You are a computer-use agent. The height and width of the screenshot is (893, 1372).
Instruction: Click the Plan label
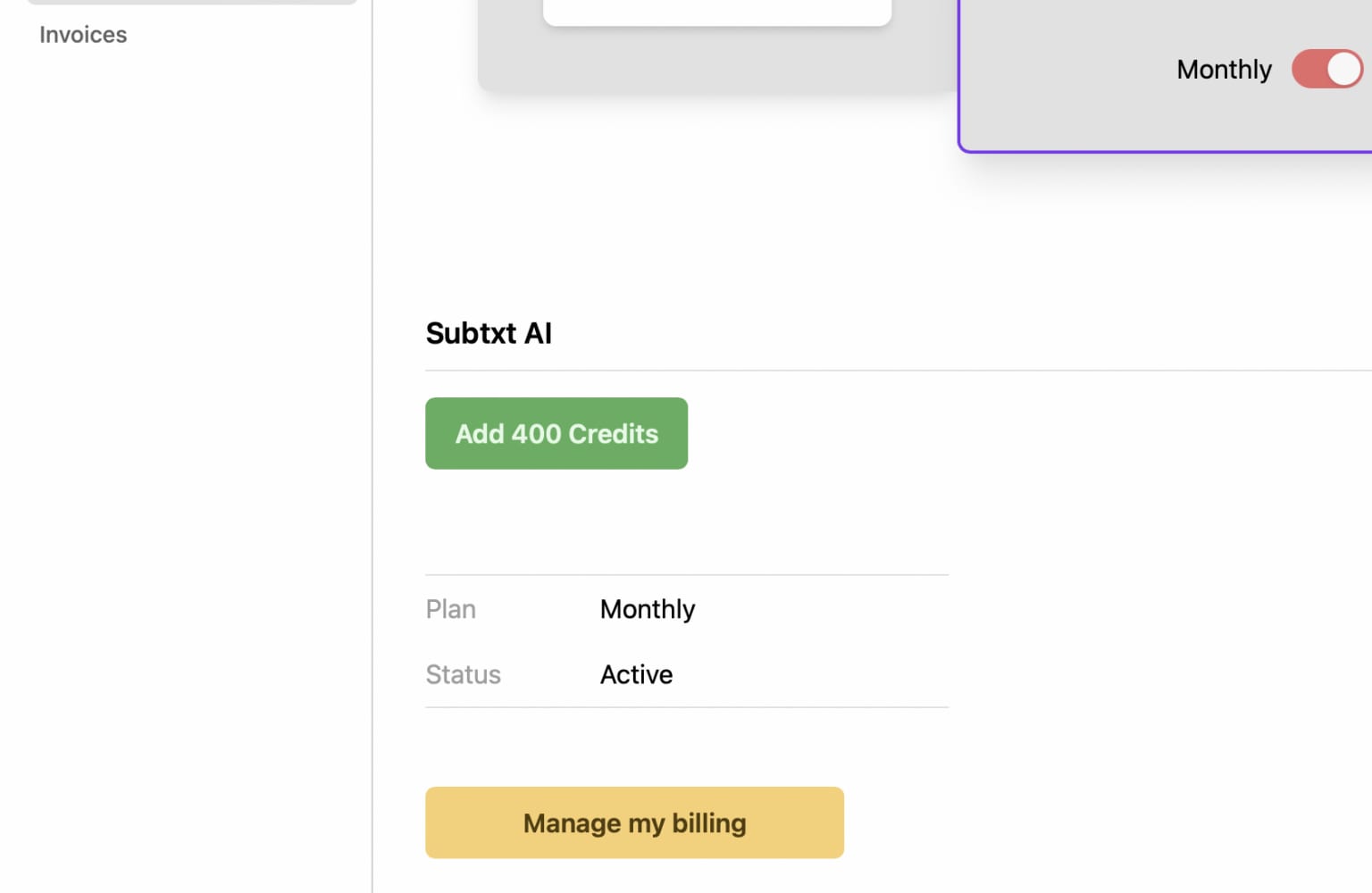(451, 609)
